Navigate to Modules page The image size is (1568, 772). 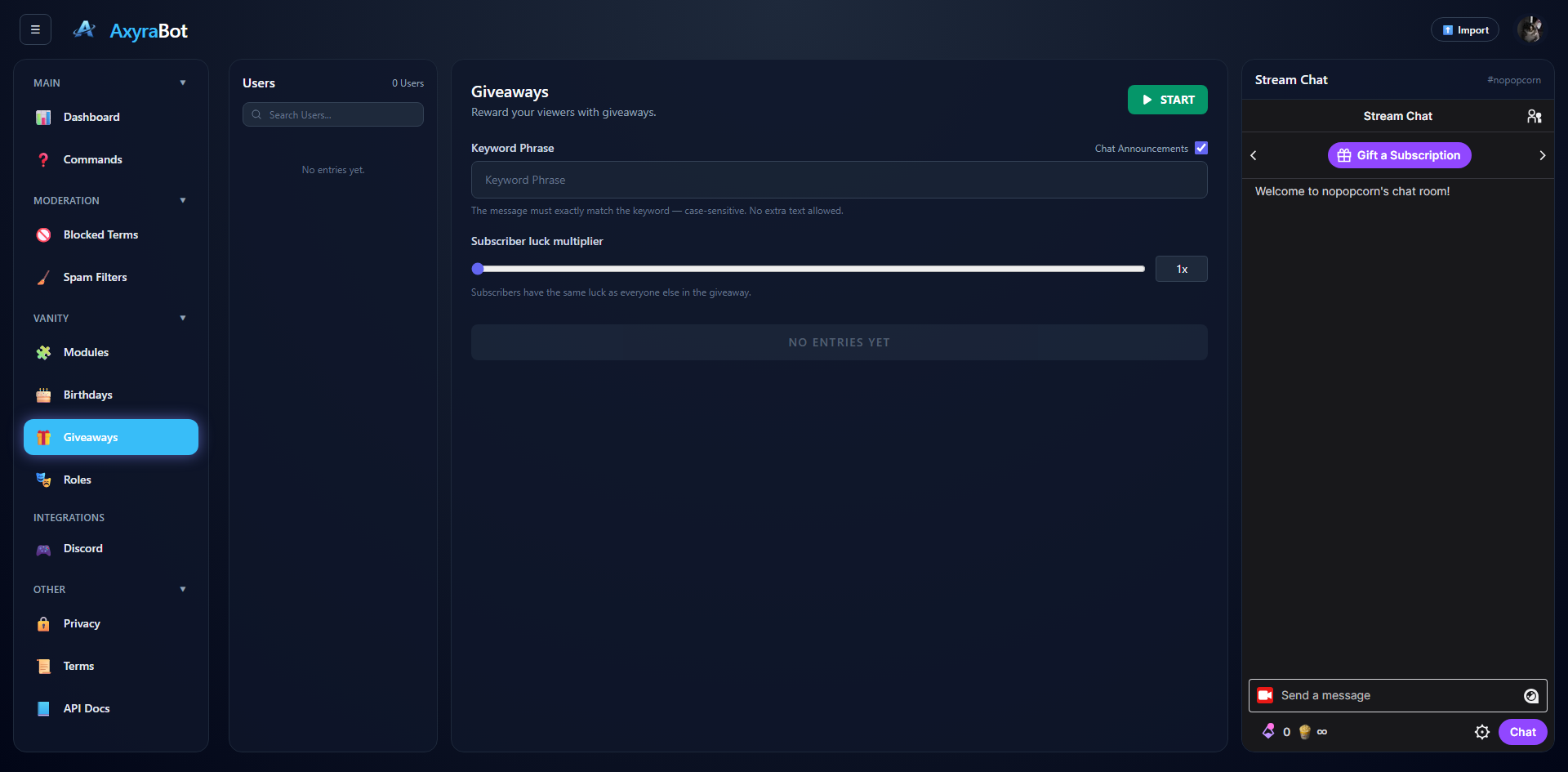pyautogui.click(x=111, y=353)
